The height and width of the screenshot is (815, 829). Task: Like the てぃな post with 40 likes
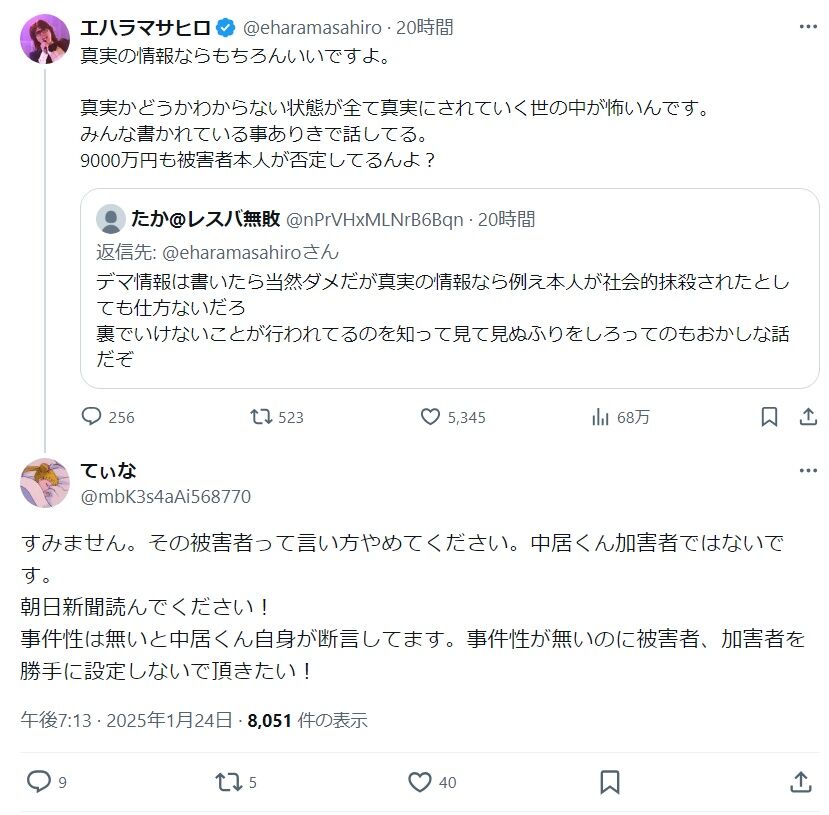pyautogui.click(x=420, y=781)
